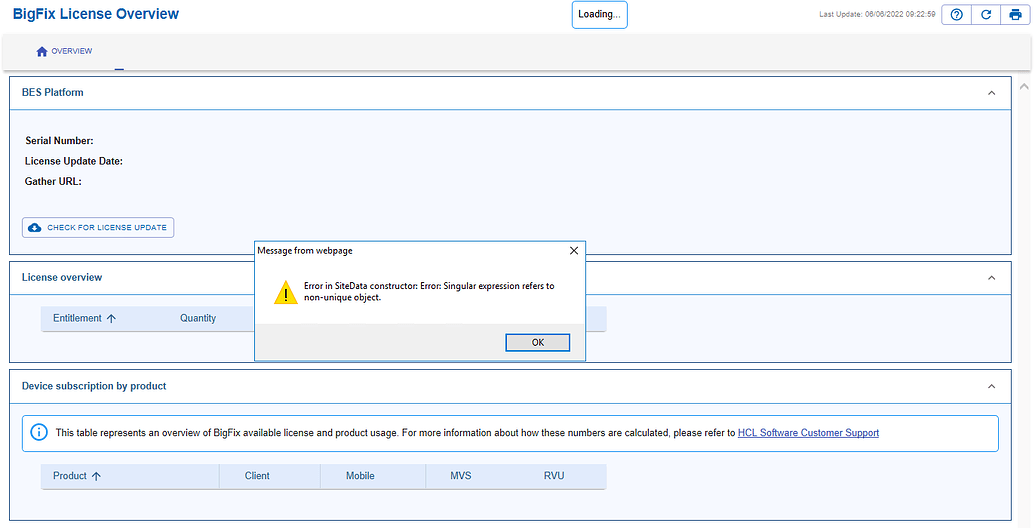Click the Gather URL label
The image size is (1035, 528).
point(53,182)
